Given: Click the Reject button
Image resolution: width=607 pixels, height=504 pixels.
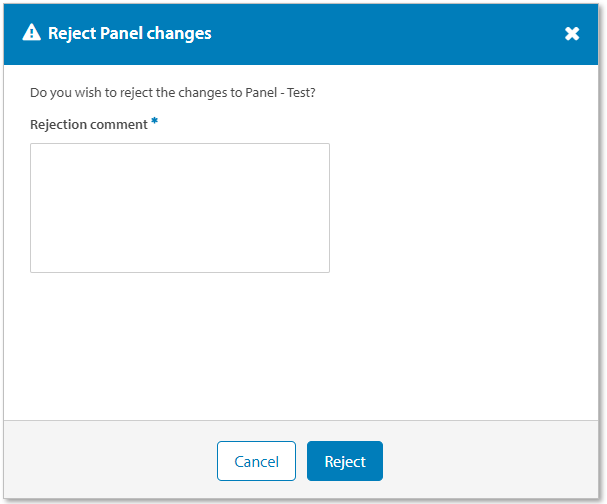Looking at the screenshot, I should pos(345,461).
